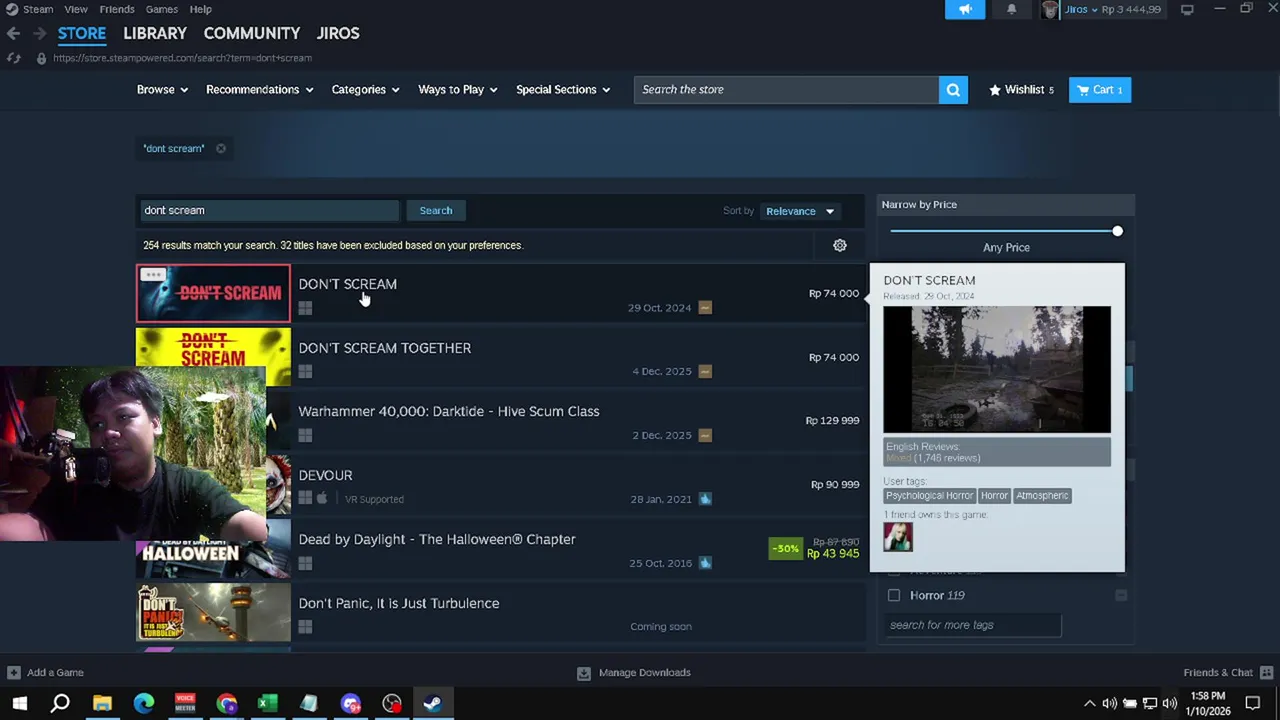Click Dead by Daylight Halloween Chapter title

coord(437,540)
